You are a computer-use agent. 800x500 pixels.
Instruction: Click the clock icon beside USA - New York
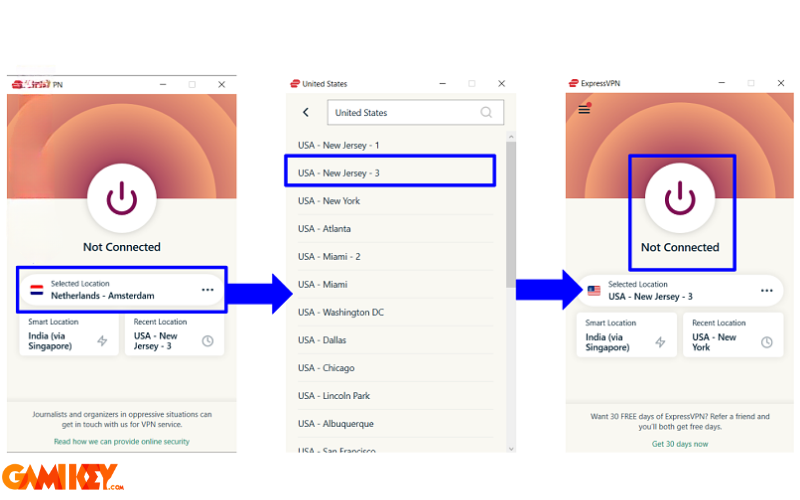click(x=766, y=341)
